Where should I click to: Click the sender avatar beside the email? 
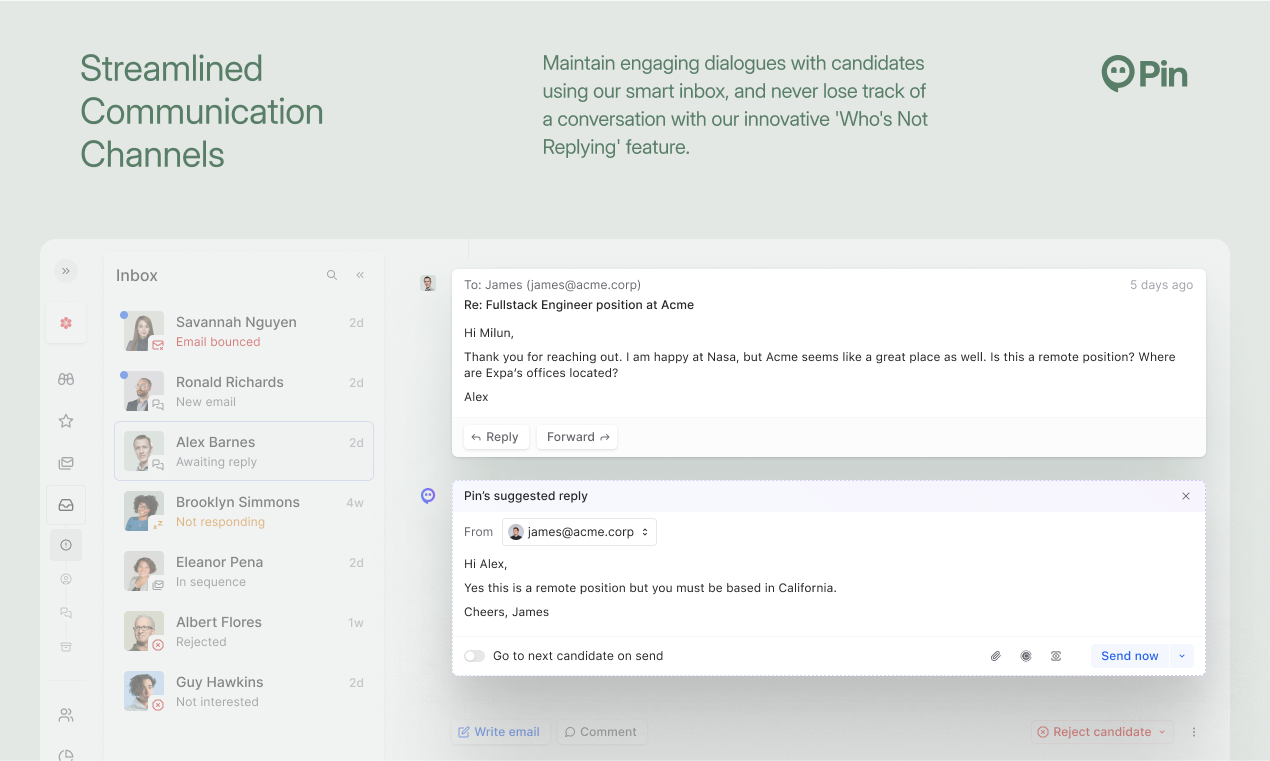[x=428, y=283]
